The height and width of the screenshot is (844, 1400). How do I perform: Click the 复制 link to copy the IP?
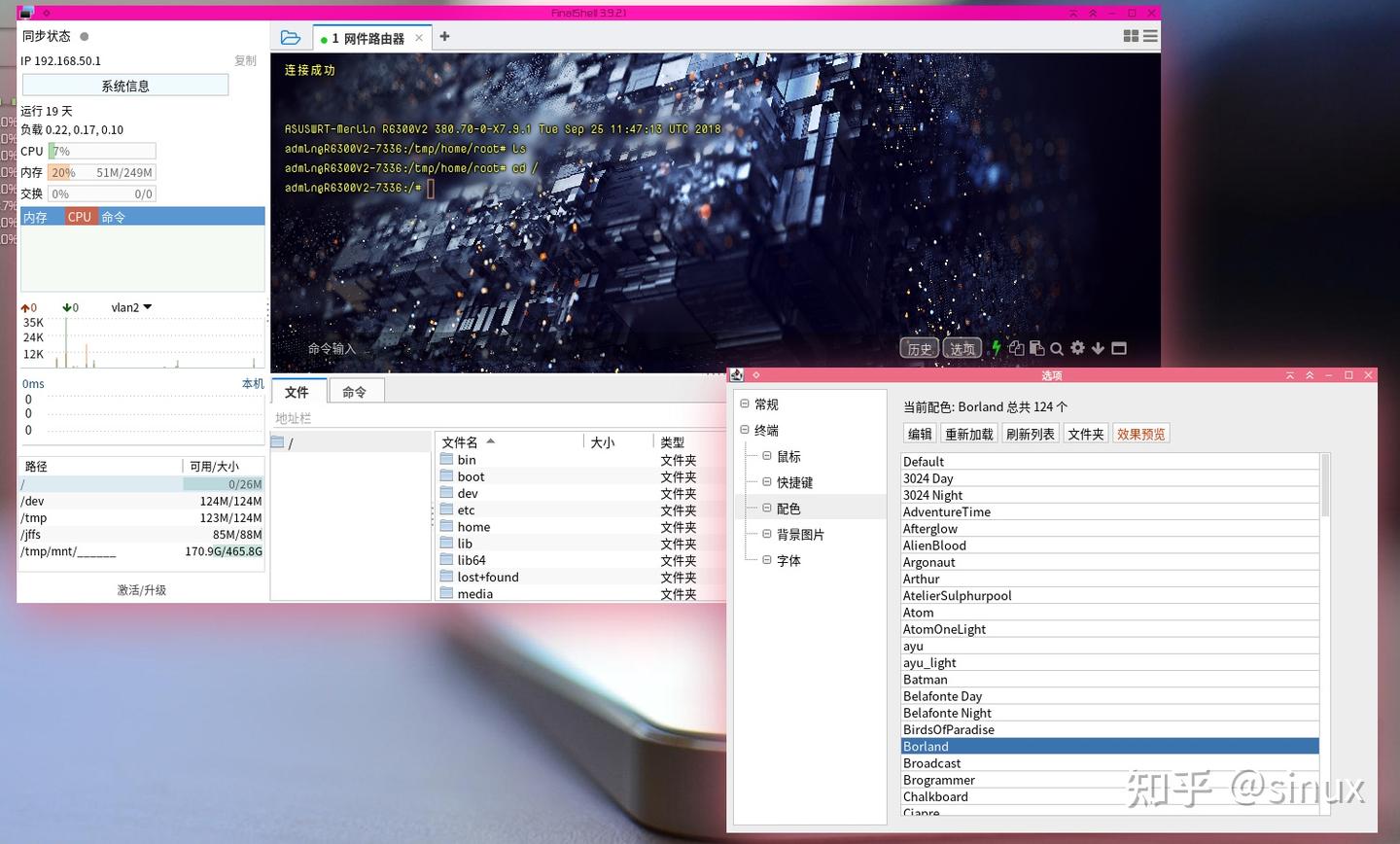[245, 60]
